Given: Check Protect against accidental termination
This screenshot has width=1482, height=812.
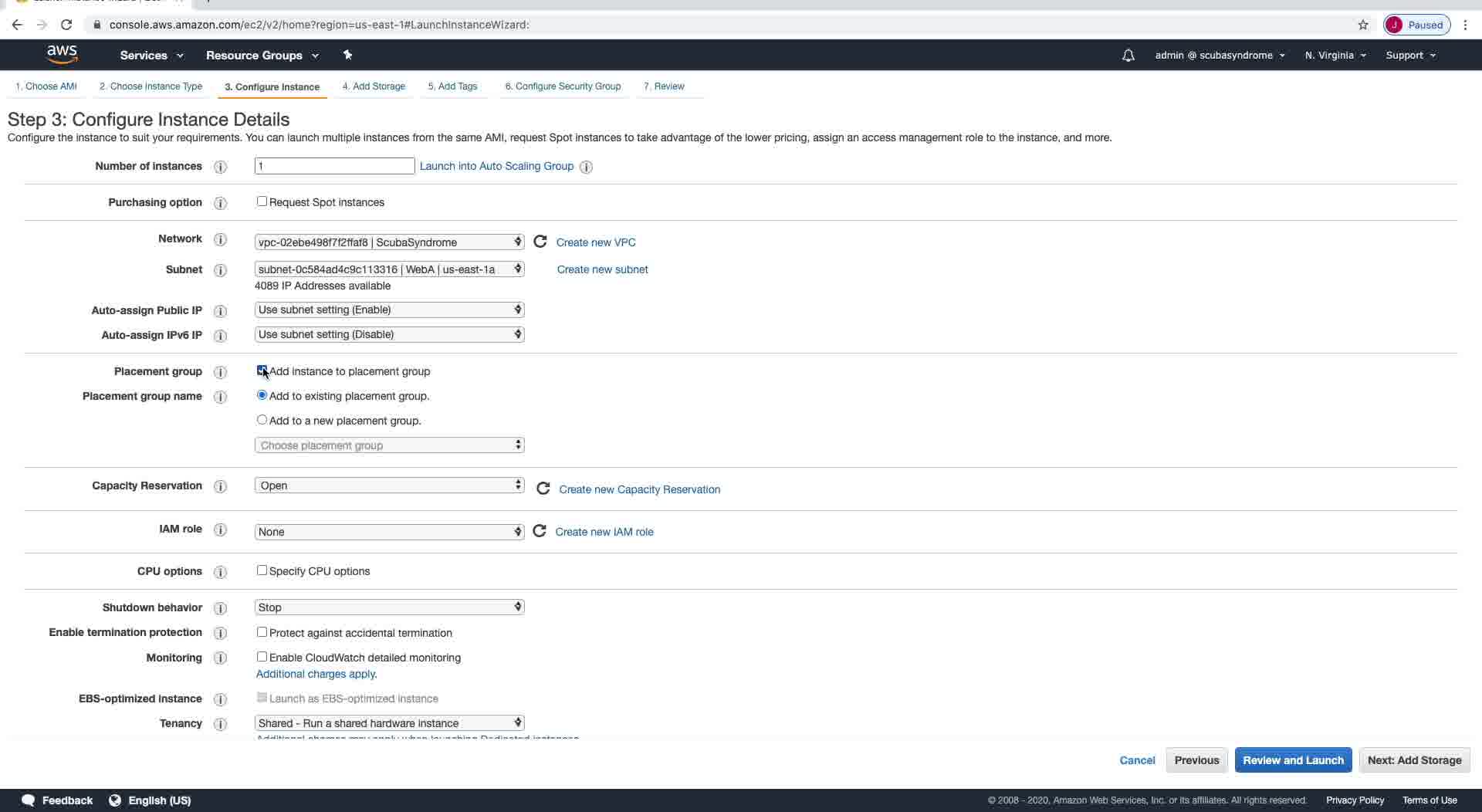Looking at the screenshot, I should click(x=262, y=632).
